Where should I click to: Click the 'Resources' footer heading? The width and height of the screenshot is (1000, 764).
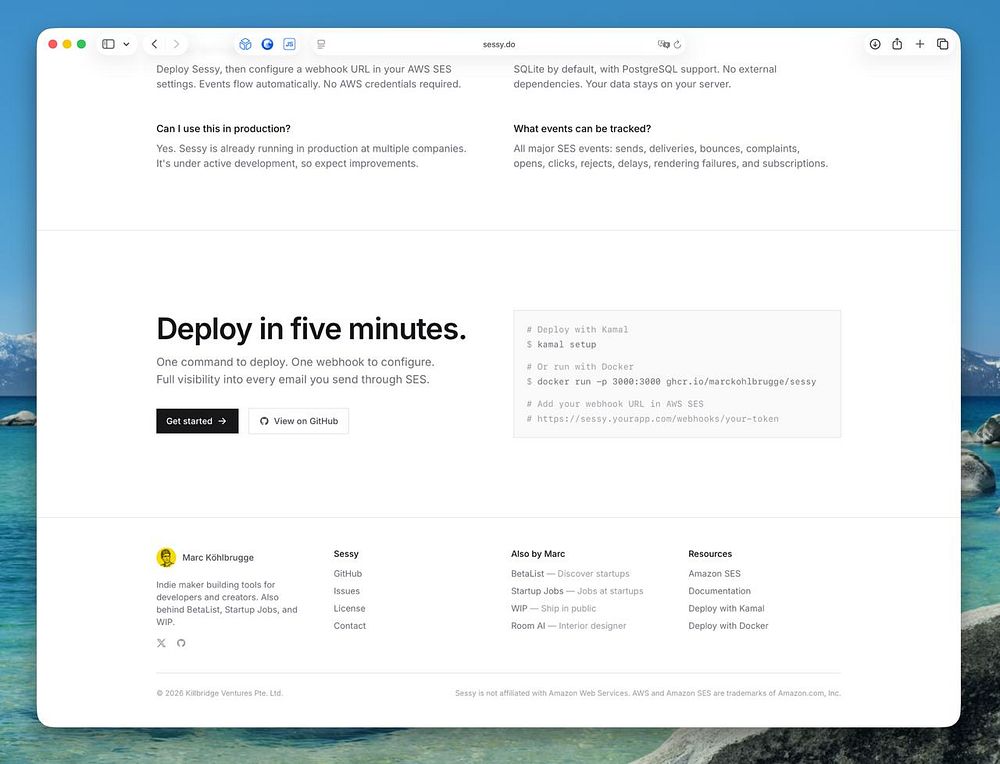pos(710,554)
